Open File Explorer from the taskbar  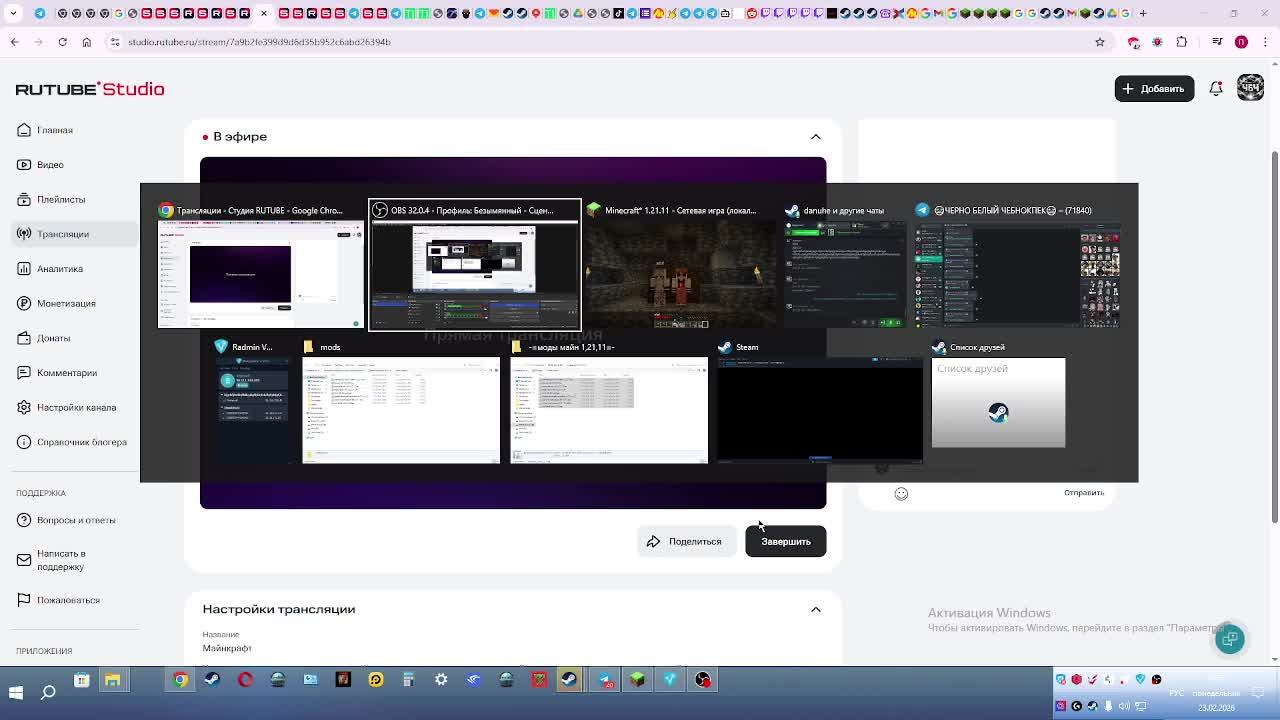[x=113, y=680]
